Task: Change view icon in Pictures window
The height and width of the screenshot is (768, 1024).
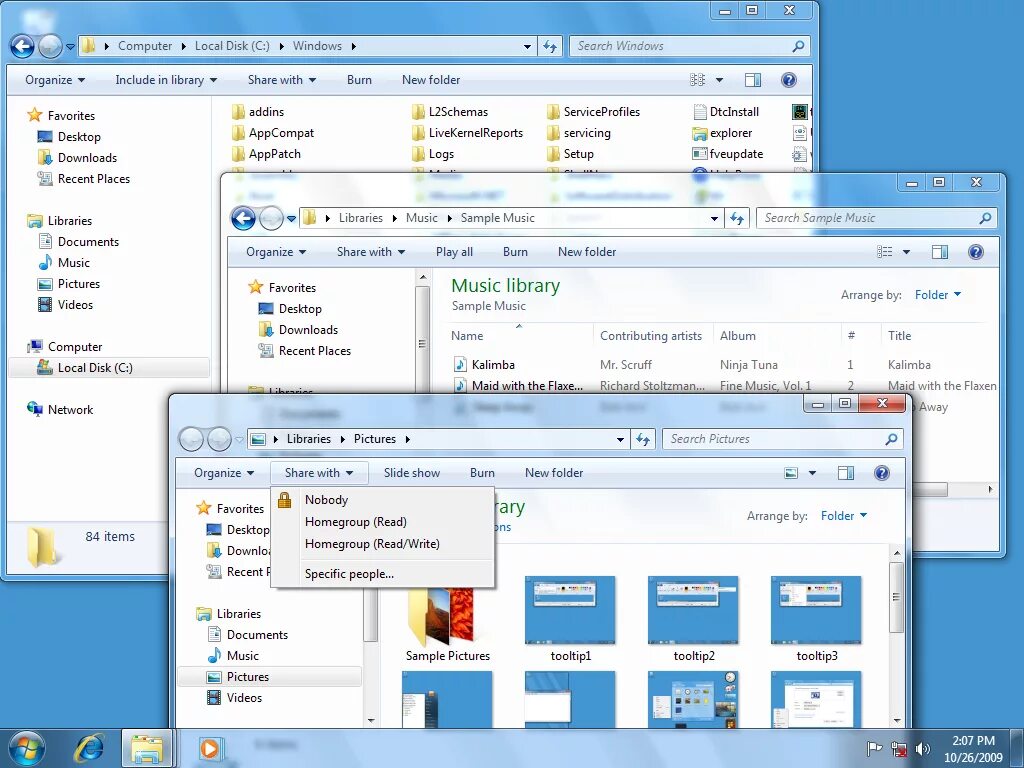Action: pyautogui.click(x=791, y=473)
